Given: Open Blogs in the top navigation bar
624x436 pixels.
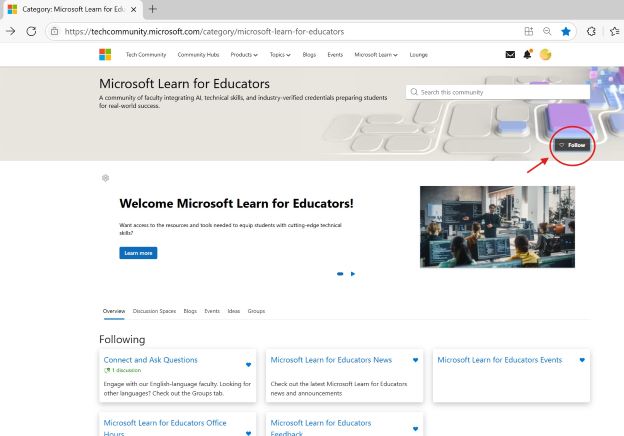Looking at the screenshot, I should pyautogui.click(x=309, y=55).
